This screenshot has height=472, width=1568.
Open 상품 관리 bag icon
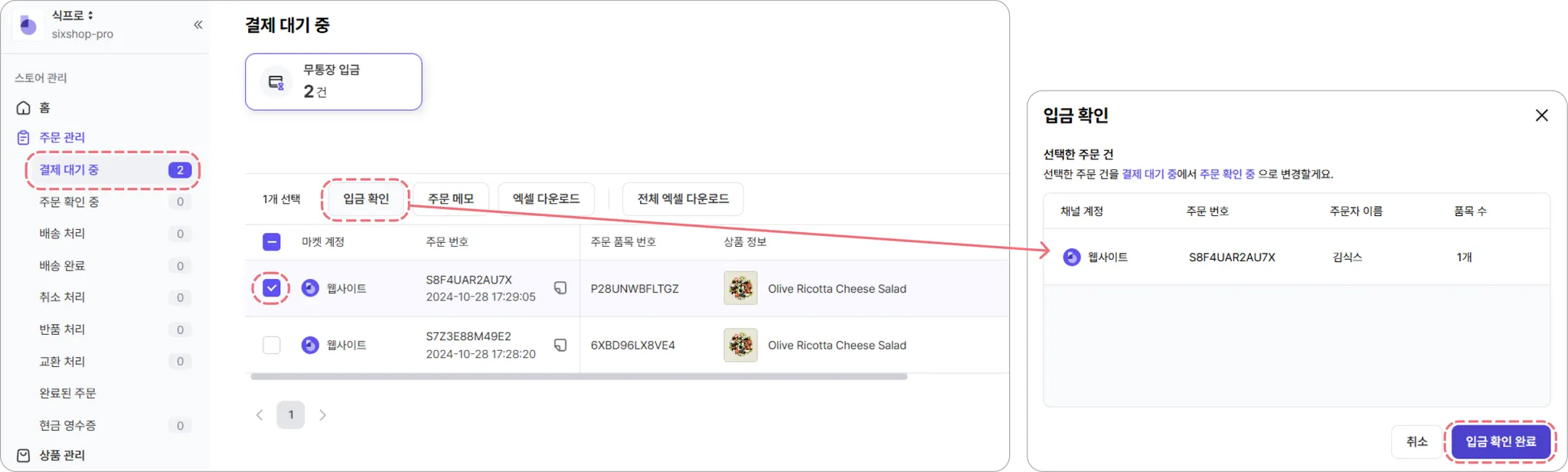(x=24, y=455)
